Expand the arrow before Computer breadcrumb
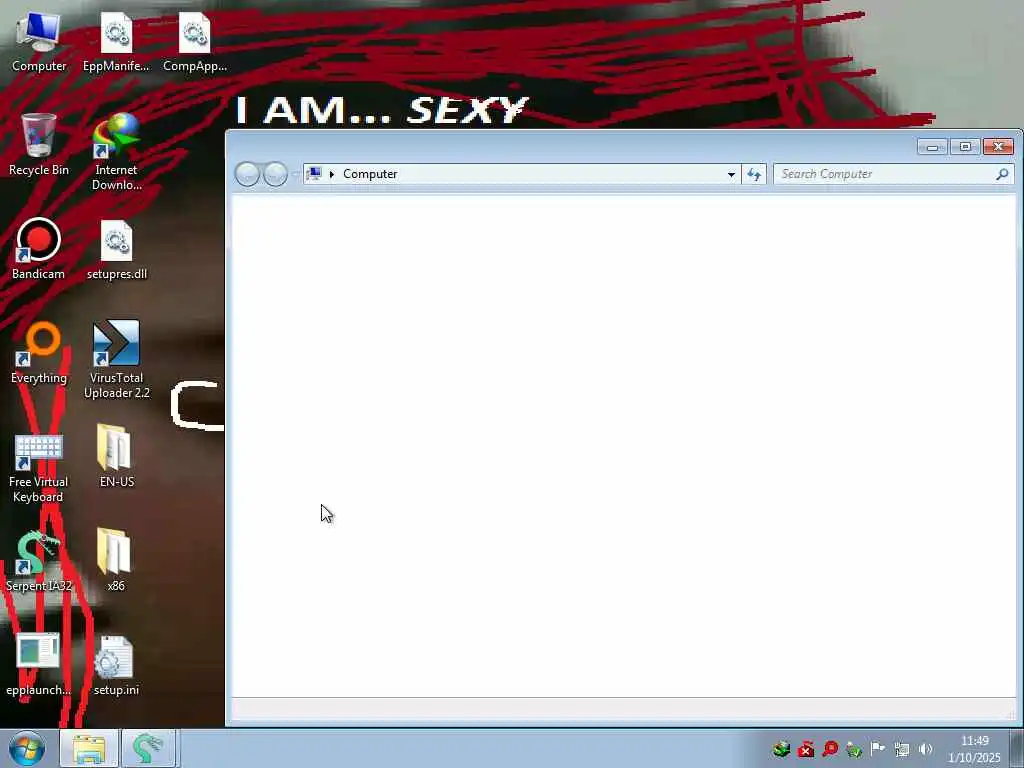Viewport: 1024px width, 768px height. coord(332,174)
